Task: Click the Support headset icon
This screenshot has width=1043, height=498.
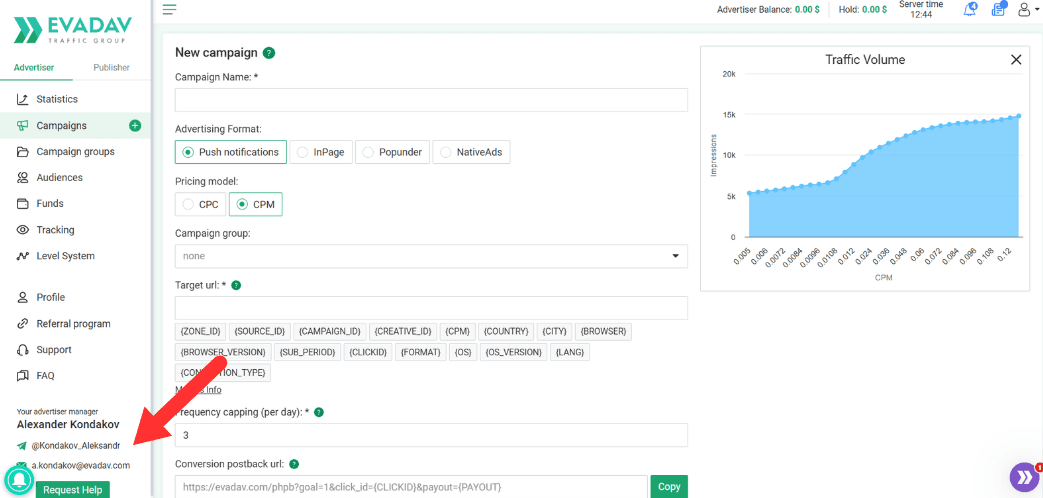Action: coord(23,350)
